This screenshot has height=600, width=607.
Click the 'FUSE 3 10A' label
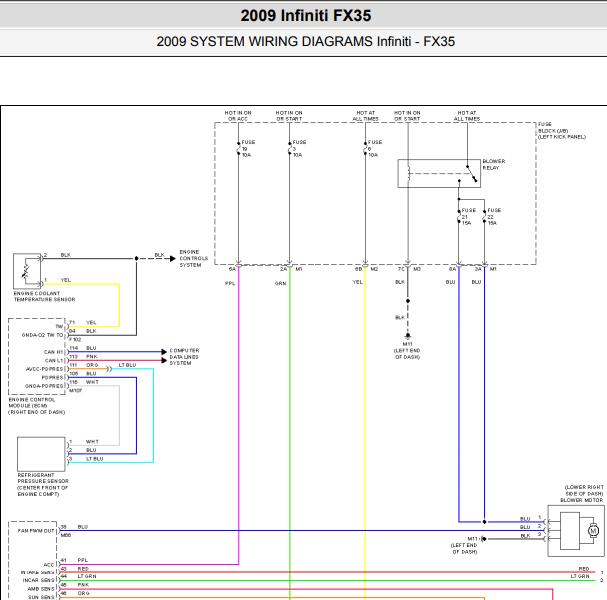coord(299,149)
